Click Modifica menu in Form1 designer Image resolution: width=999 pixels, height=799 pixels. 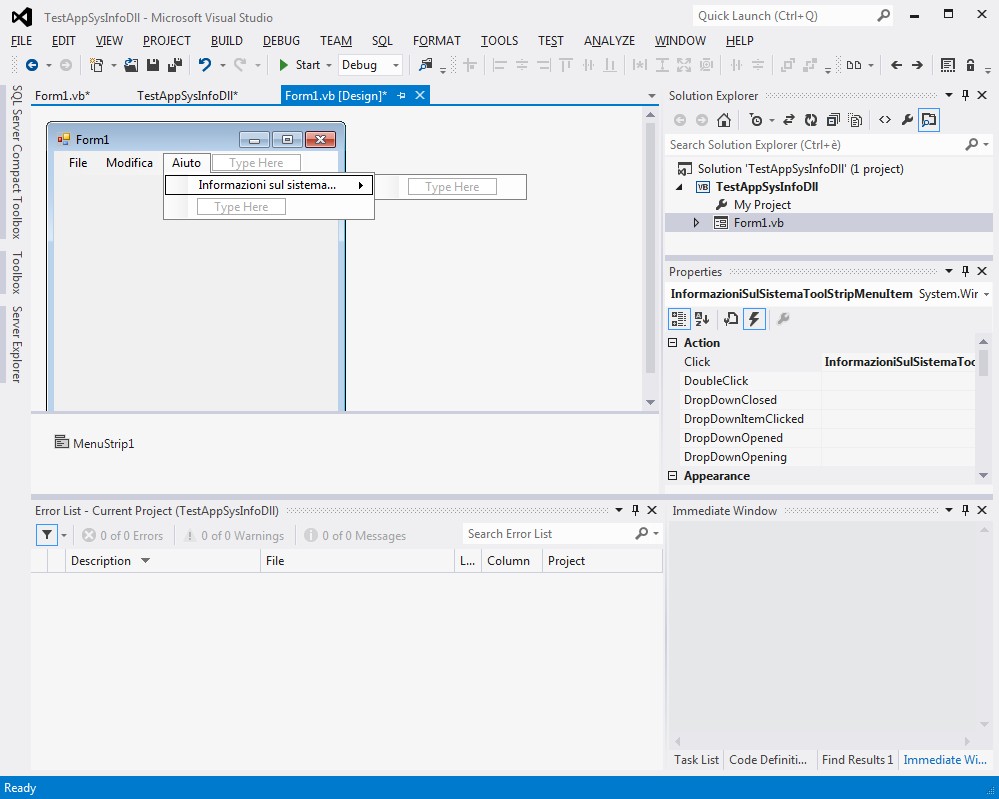pyautogui.click(x=129, y=162)
